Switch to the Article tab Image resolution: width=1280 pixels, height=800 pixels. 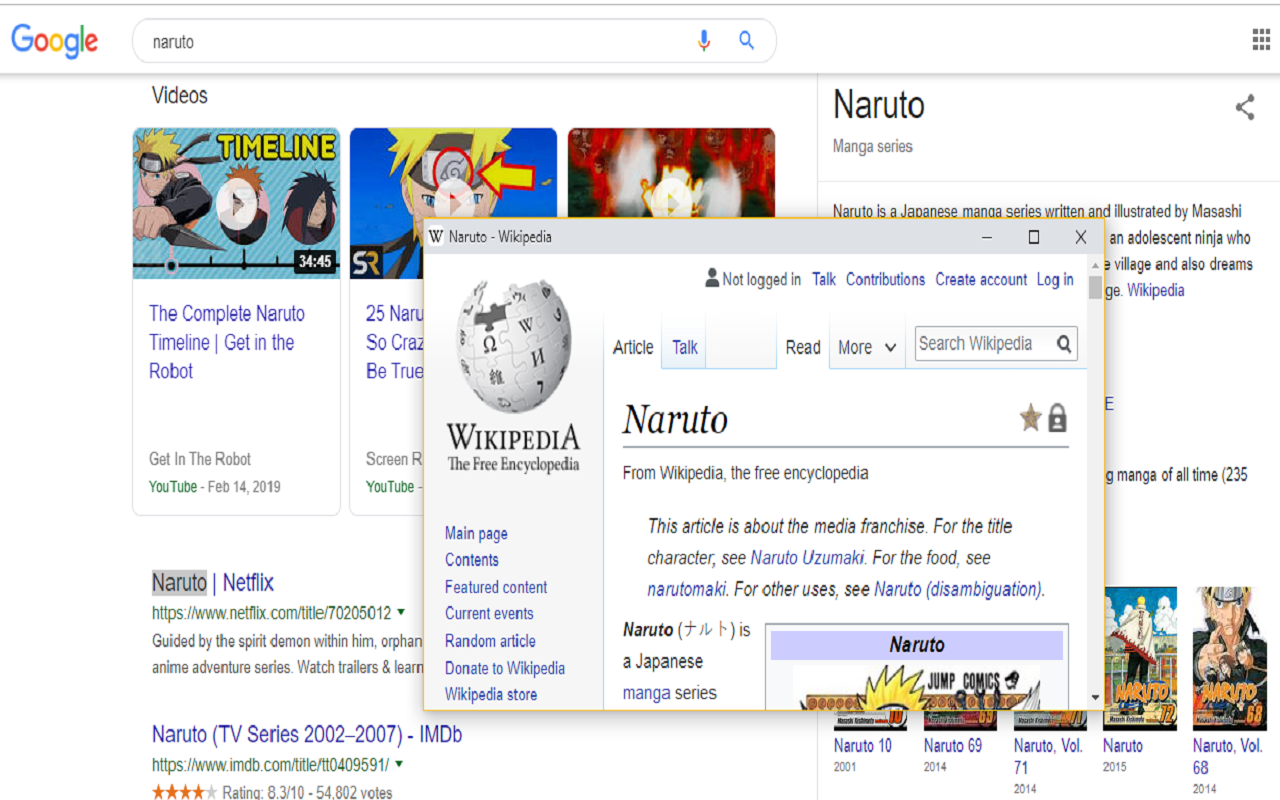click(x=633, y=347)
